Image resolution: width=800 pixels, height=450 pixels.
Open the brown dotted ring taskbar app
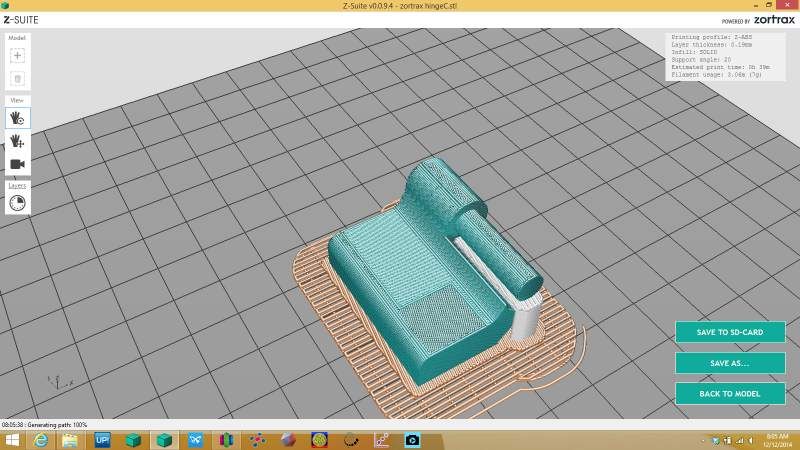tap(351, 440)
